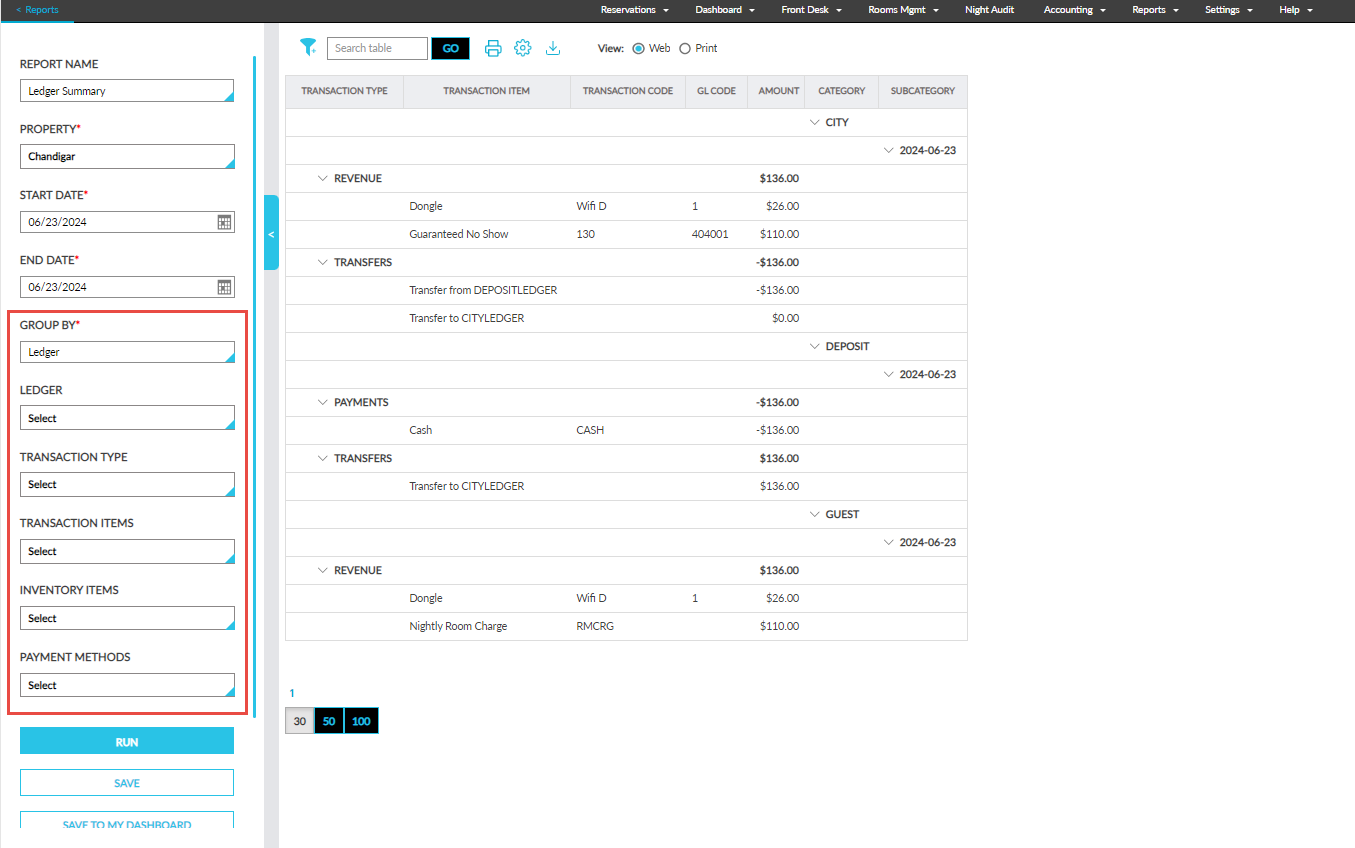Viewport: 1355px width, 848px height.
Task: Open the Help menu
Action: (x=1296, y=10)
